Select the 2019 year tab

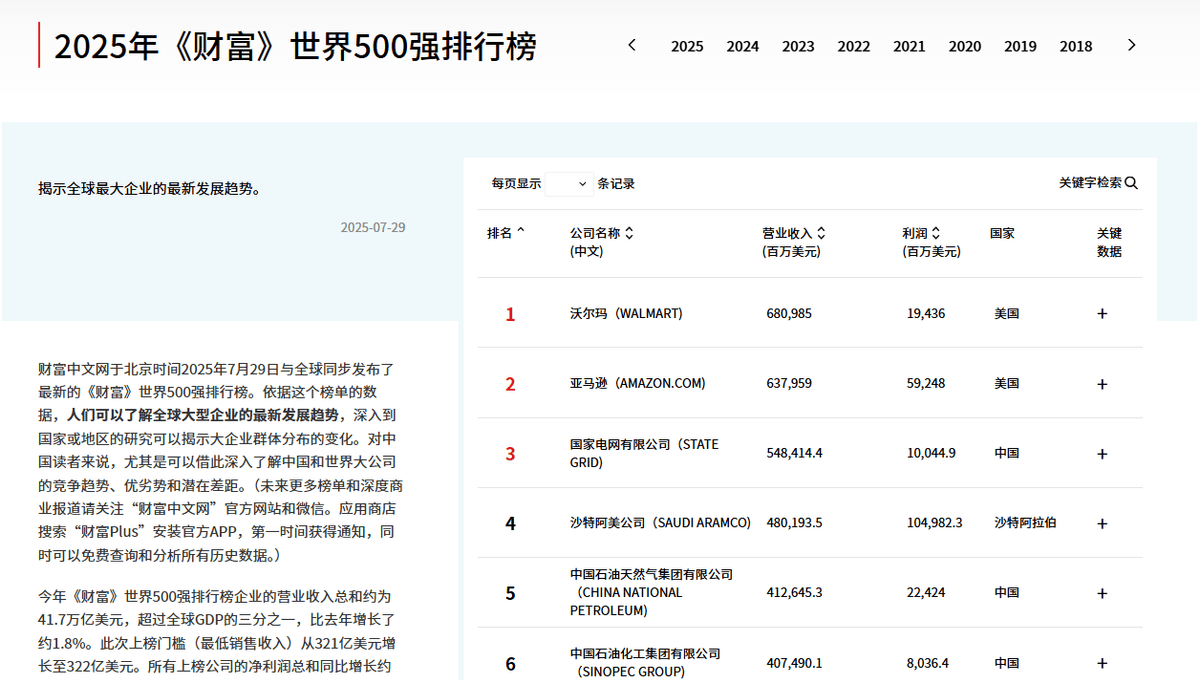coord(1020,46)
